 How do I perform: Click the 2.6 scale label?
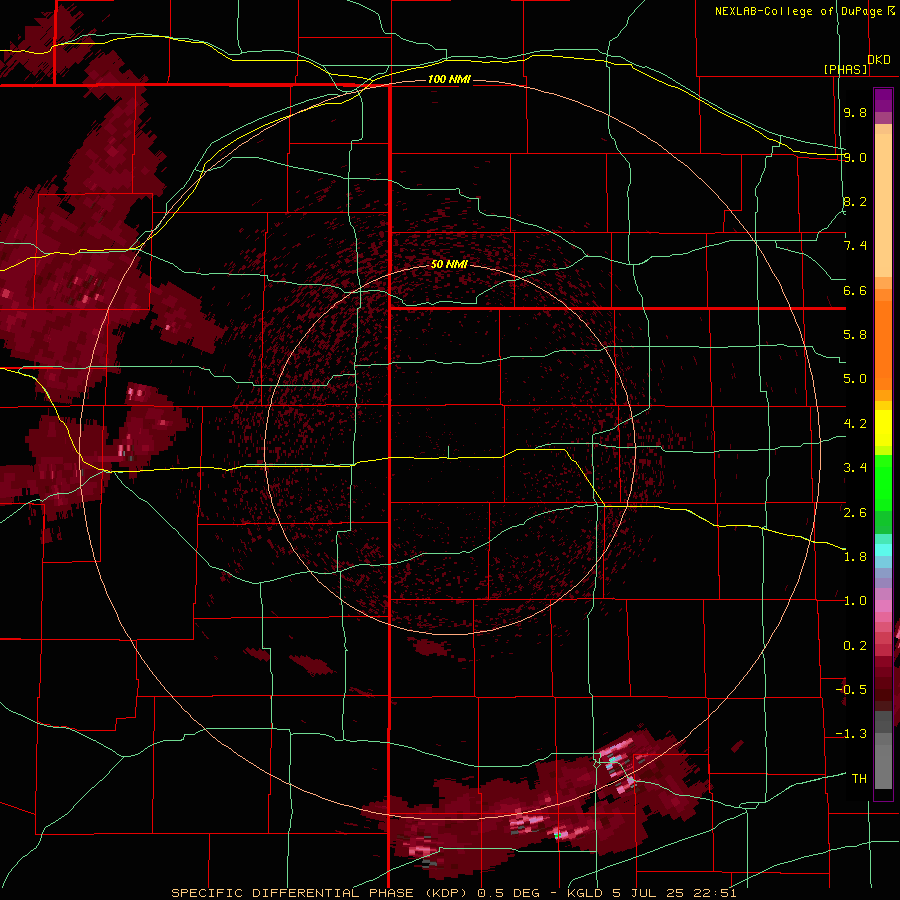[855, 513]
